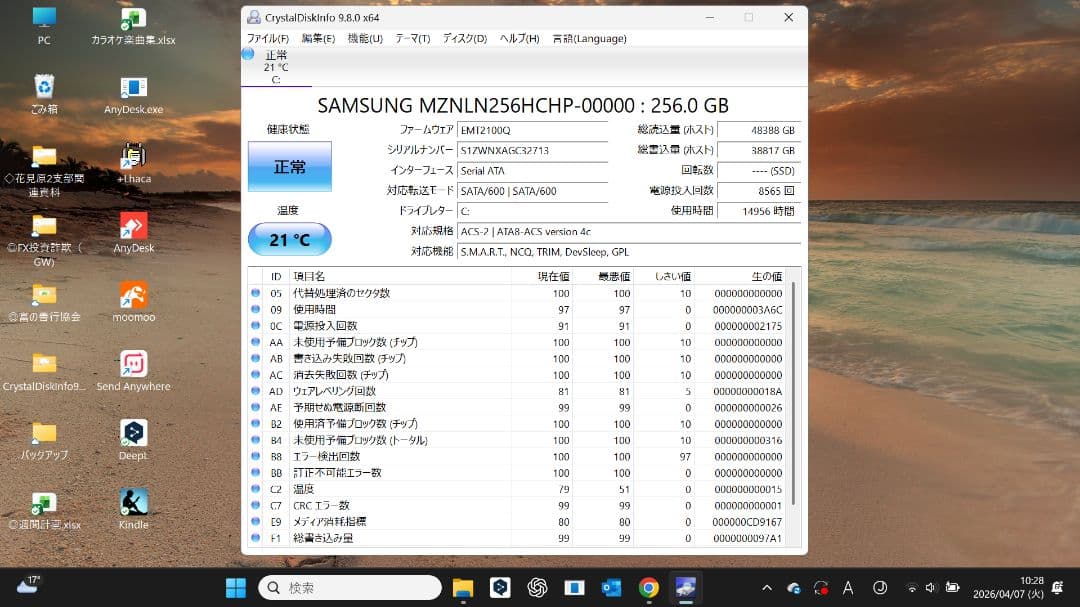This screenshot has width=1080, height=607.
Task: Open カラオケ楽曲集.xlsx desktop file
Action: (133, 25)
